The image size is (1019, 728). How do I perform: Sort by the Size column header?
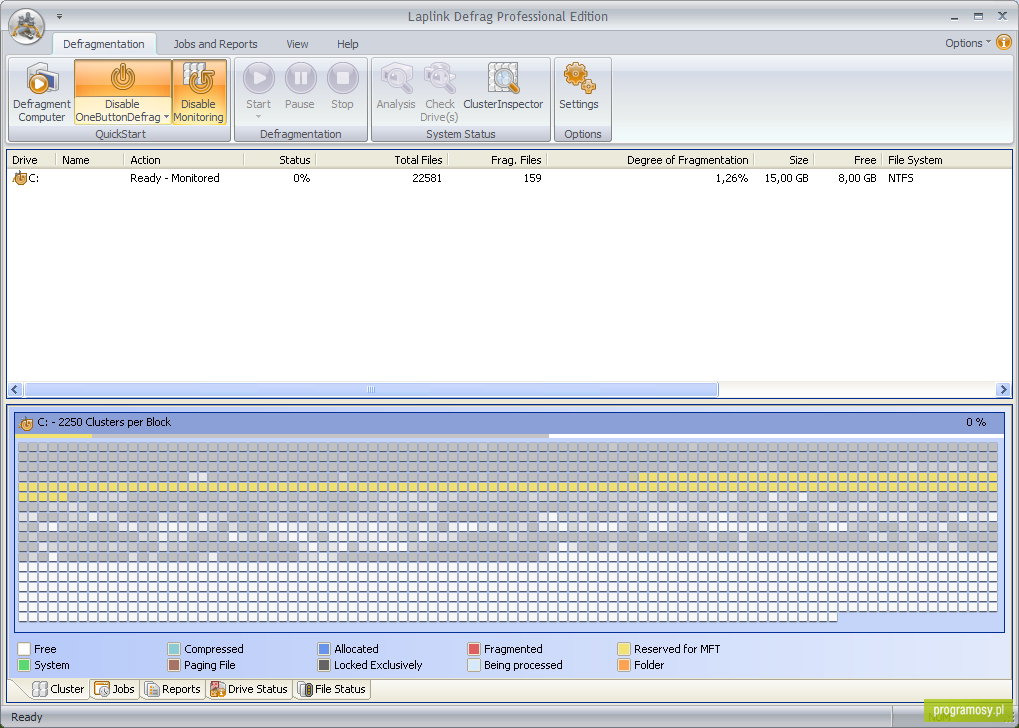tap(784, 160)
